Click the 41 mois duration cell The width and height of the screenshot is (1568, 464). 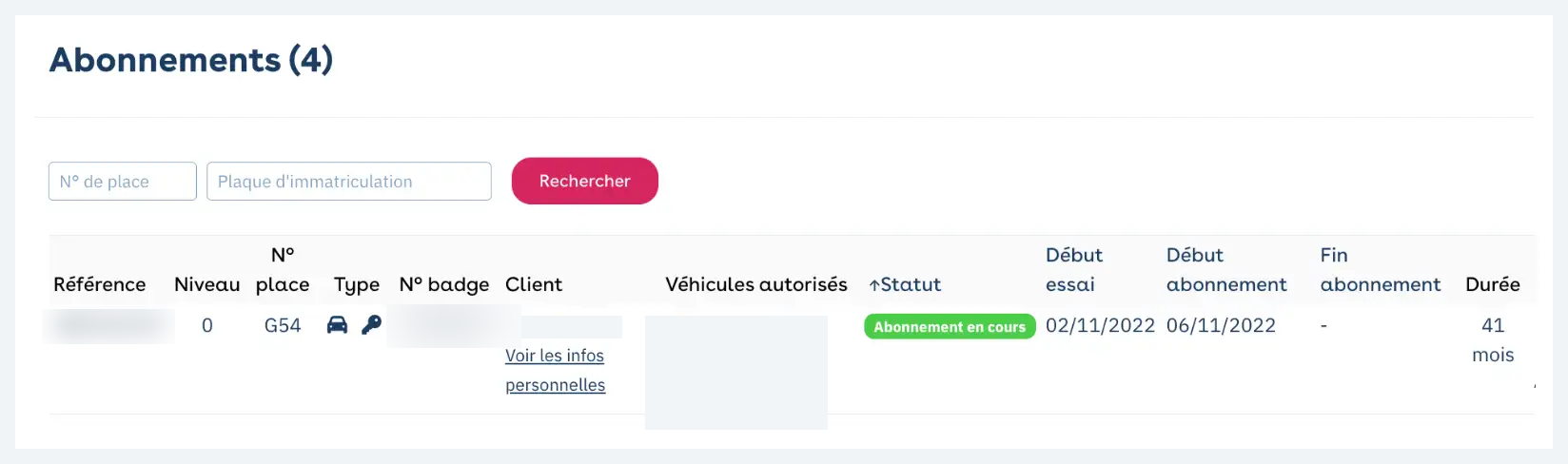[1493, 339]
